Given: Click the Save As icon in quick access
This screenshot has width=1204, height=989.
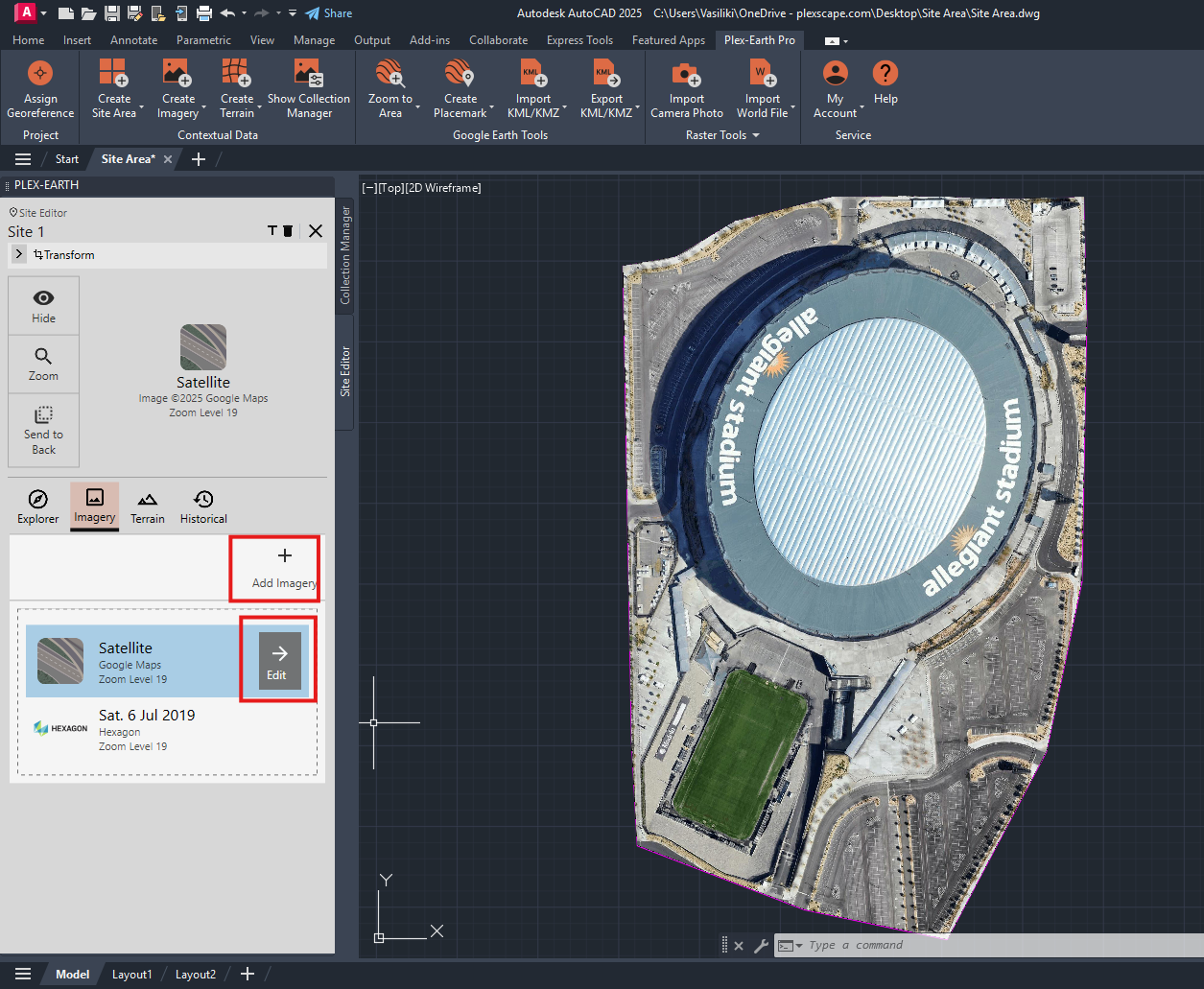Looking at the screenshot, I should click(x=134, y=13).
